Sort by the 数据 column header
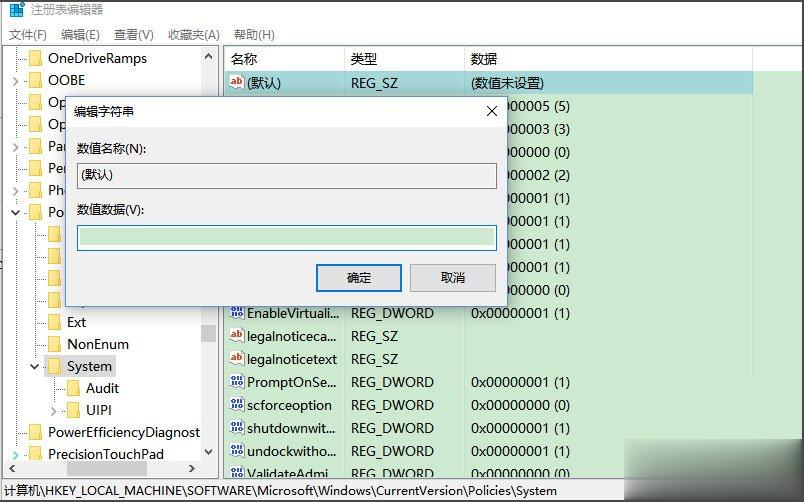The width and height of the screenshot is (804, 502). 609,59
